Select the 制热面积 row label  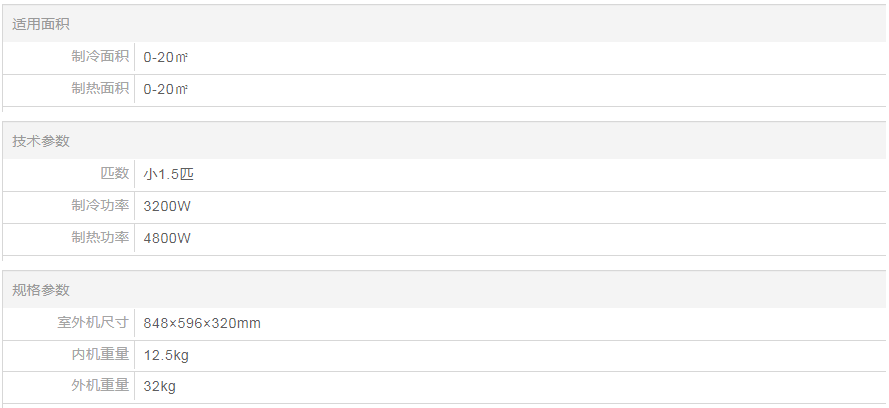[x=100, y=89]
